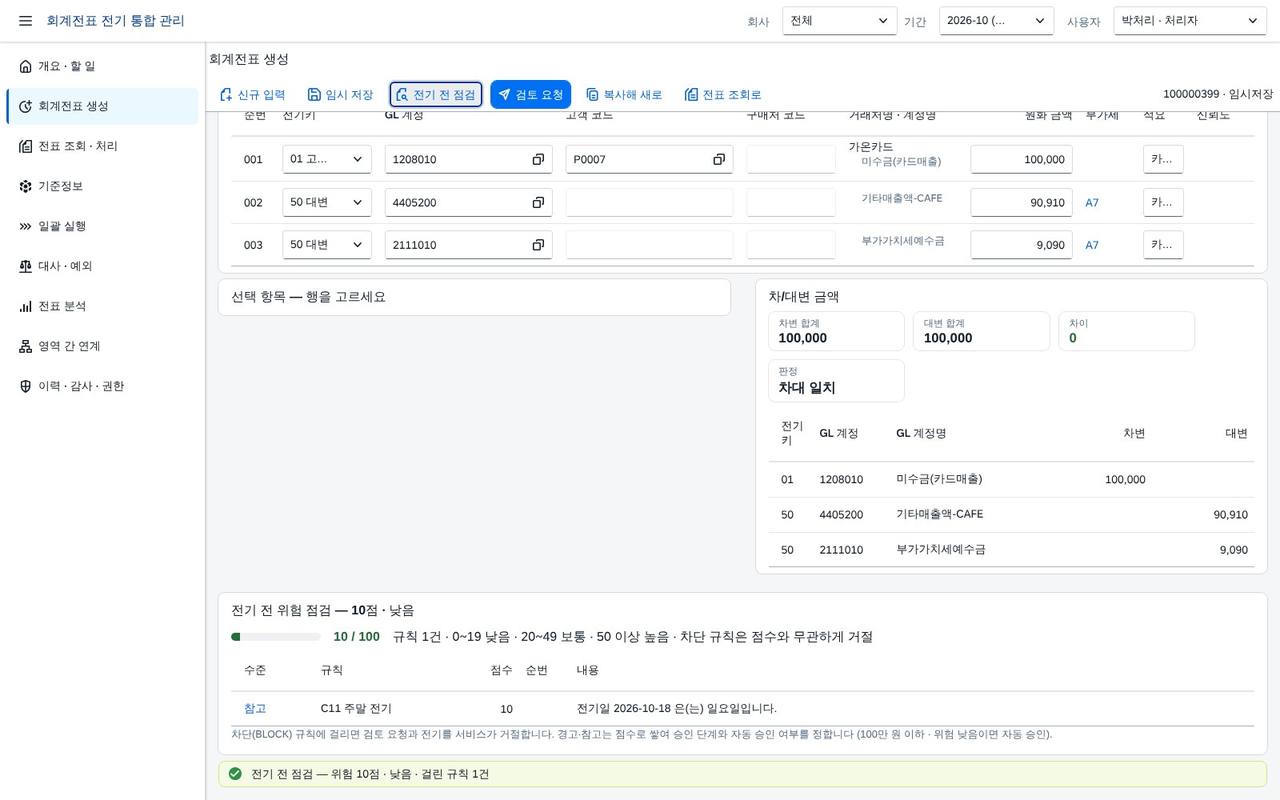Navigate to 대사 · 예외 in sidebar
The width and height of the screenshot is (1280, 800).
point(102,266)
